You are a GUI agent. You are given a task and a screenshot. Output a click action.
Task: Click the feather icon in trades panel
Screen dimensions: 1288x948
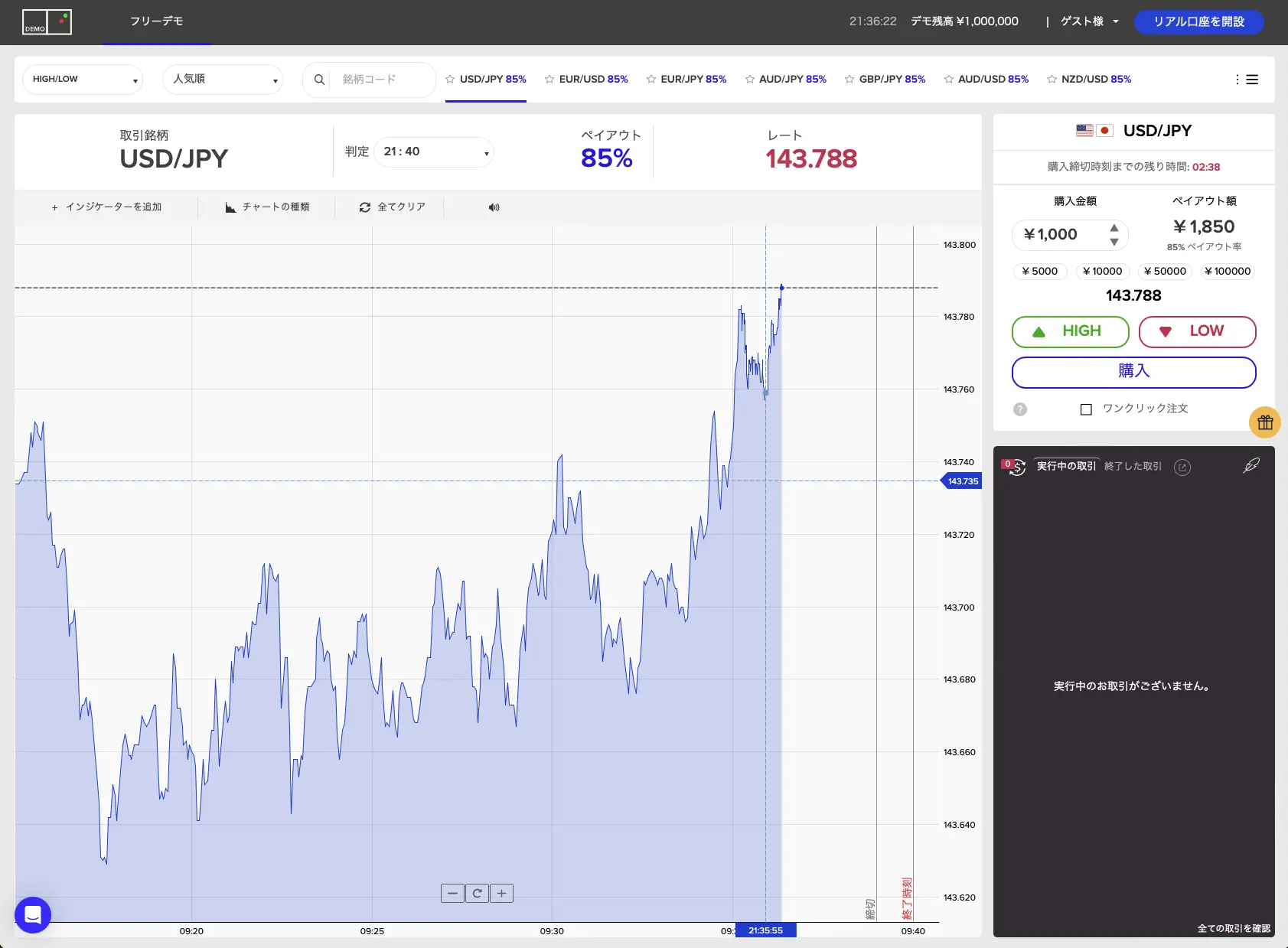(1251, 465)
